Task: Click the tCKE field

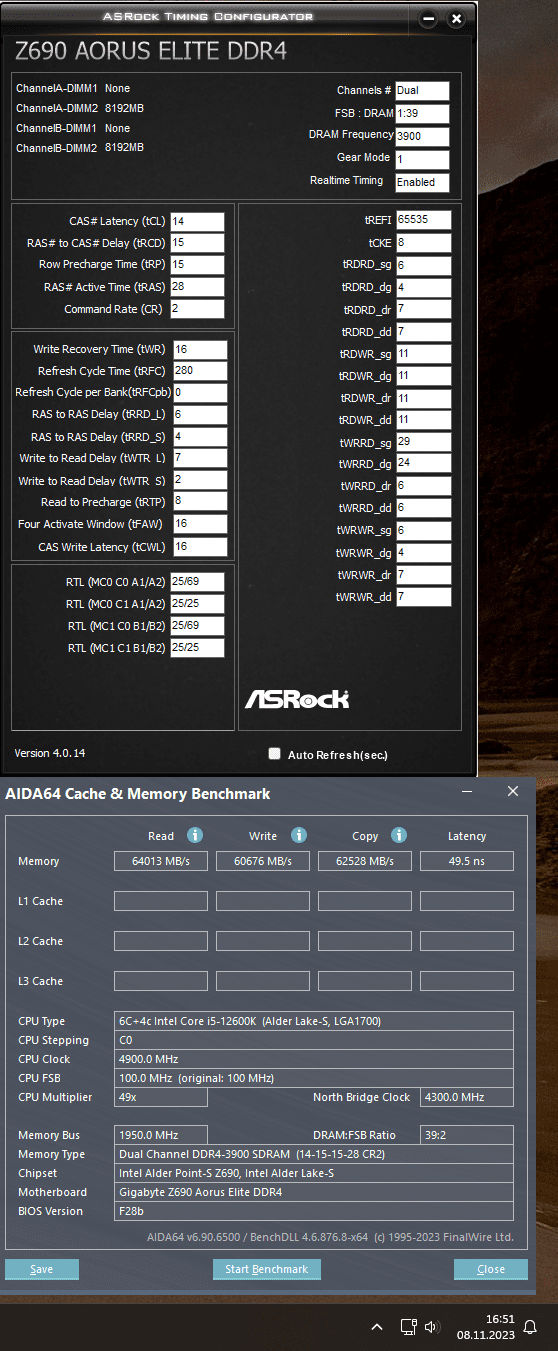Action: 423,243
